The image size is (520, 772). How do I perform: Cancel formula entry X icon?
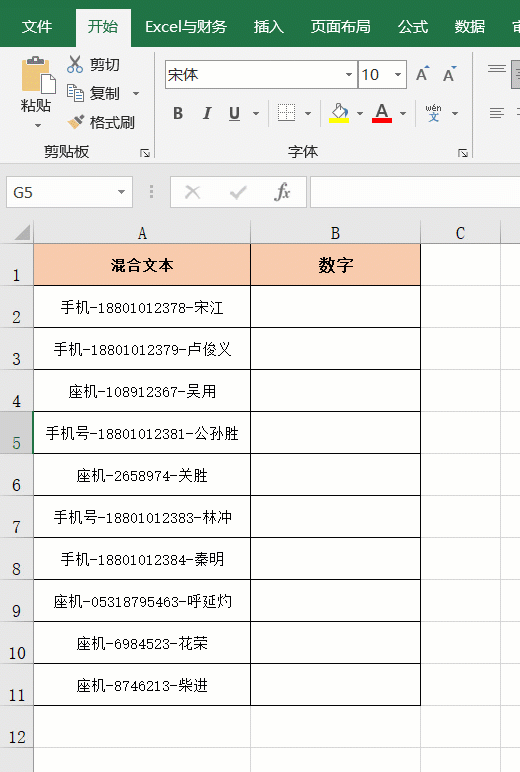[193, 192]
